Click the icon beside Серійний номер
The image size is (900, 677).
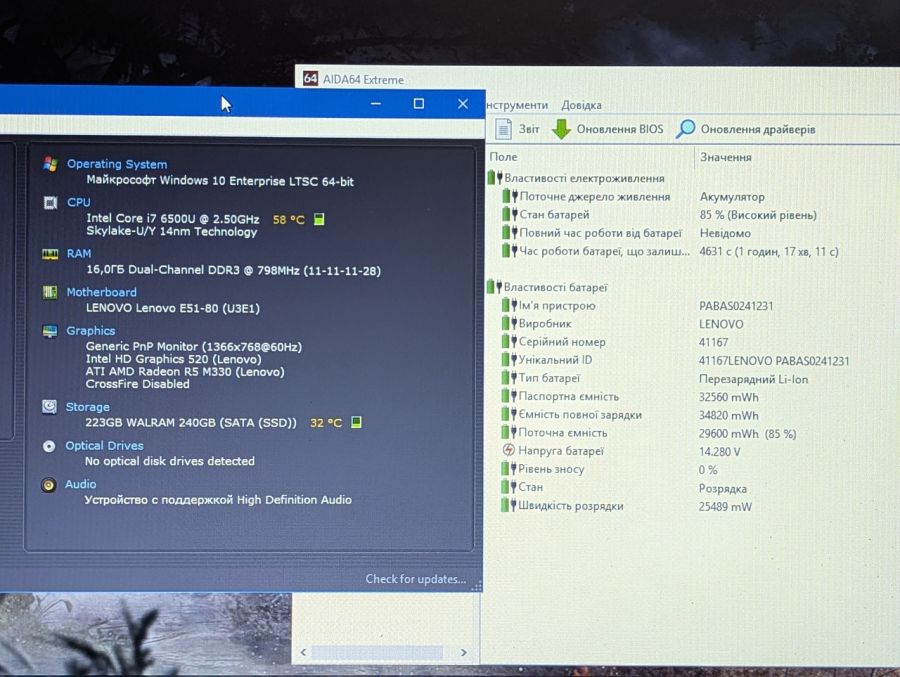pos(510,341)
